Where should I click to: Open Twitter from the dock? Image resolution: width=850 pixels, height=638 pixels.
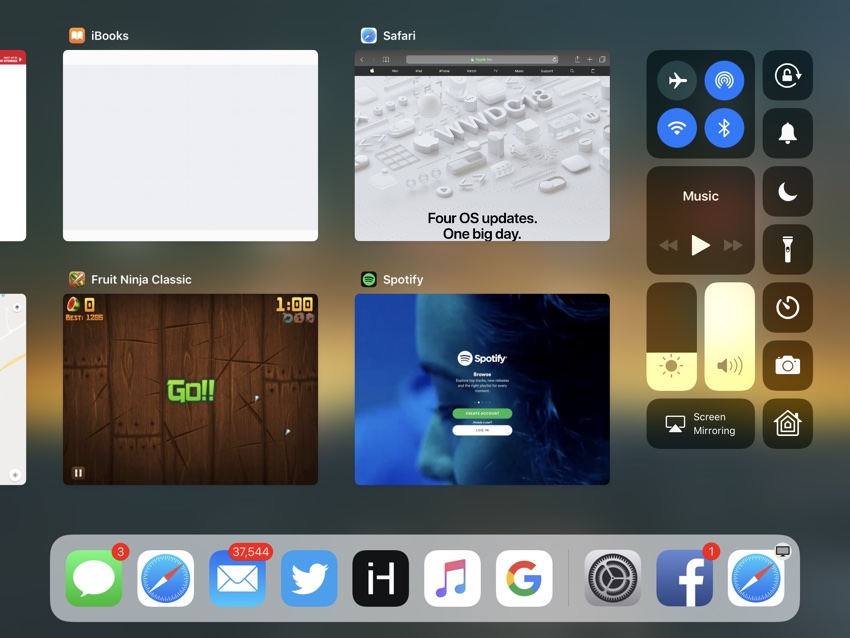tap(309, 578)
